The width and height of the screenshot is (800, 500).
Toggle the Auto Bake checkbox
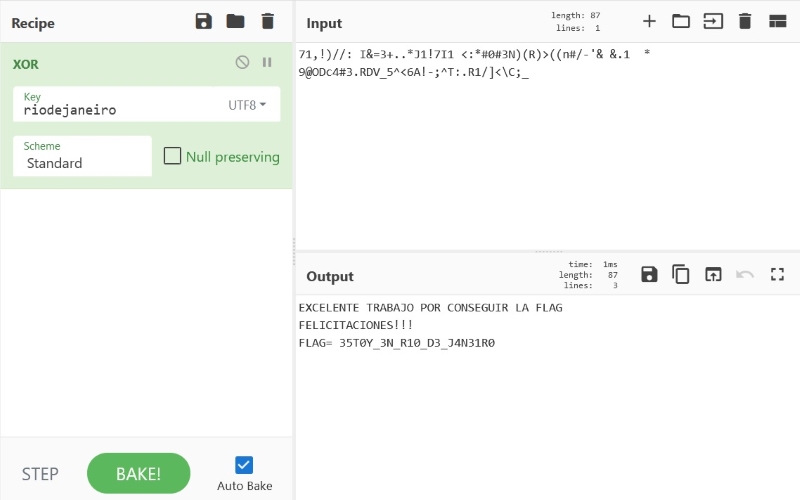(244, 465)
